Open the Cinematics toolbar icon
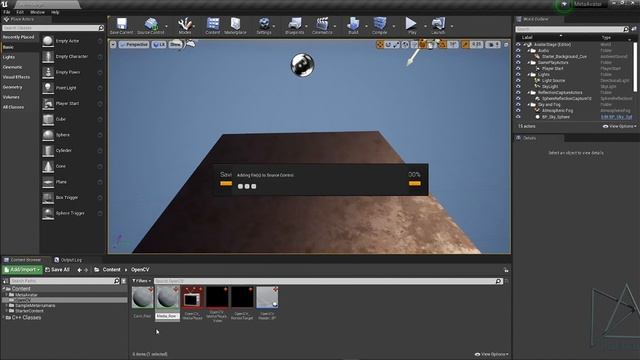Image resolution: width=640 pixels, height=360 pixels. tap(322, 26)
